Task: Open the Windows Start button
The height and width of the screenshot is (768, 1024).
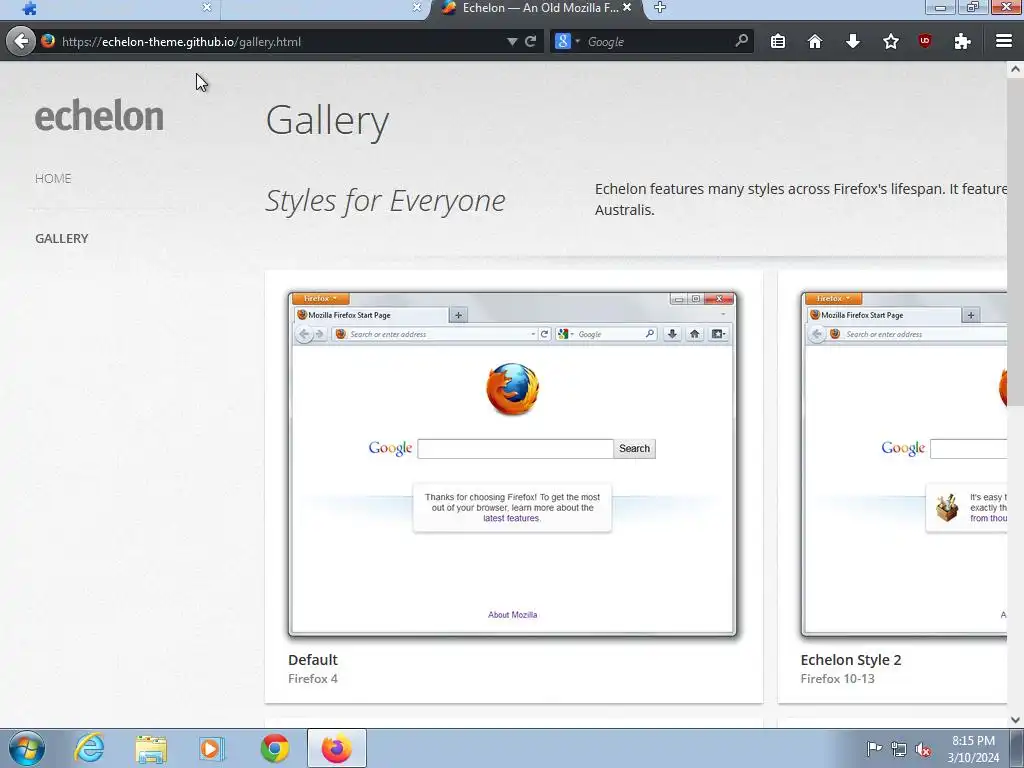Action: (27, 748)
